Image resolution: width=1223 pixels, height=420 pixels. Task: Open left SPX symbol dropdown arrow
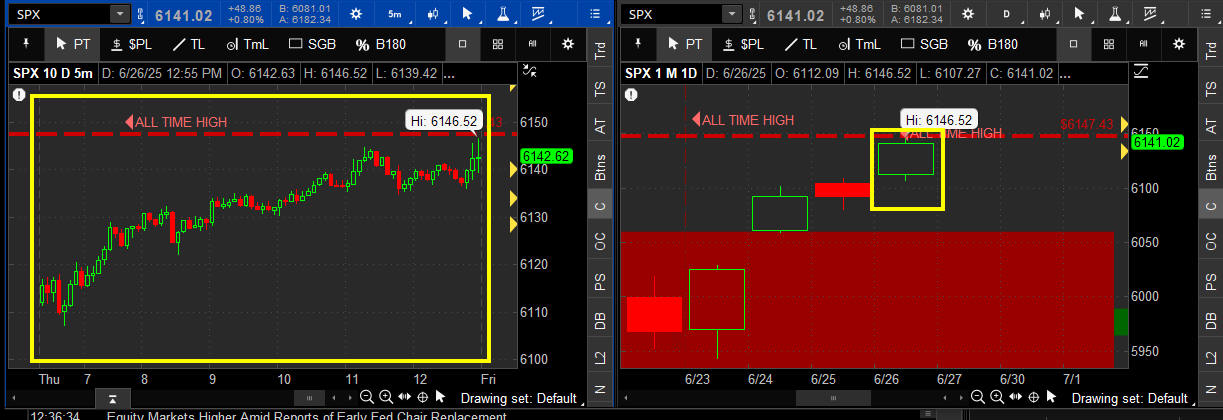coord(120,15)
